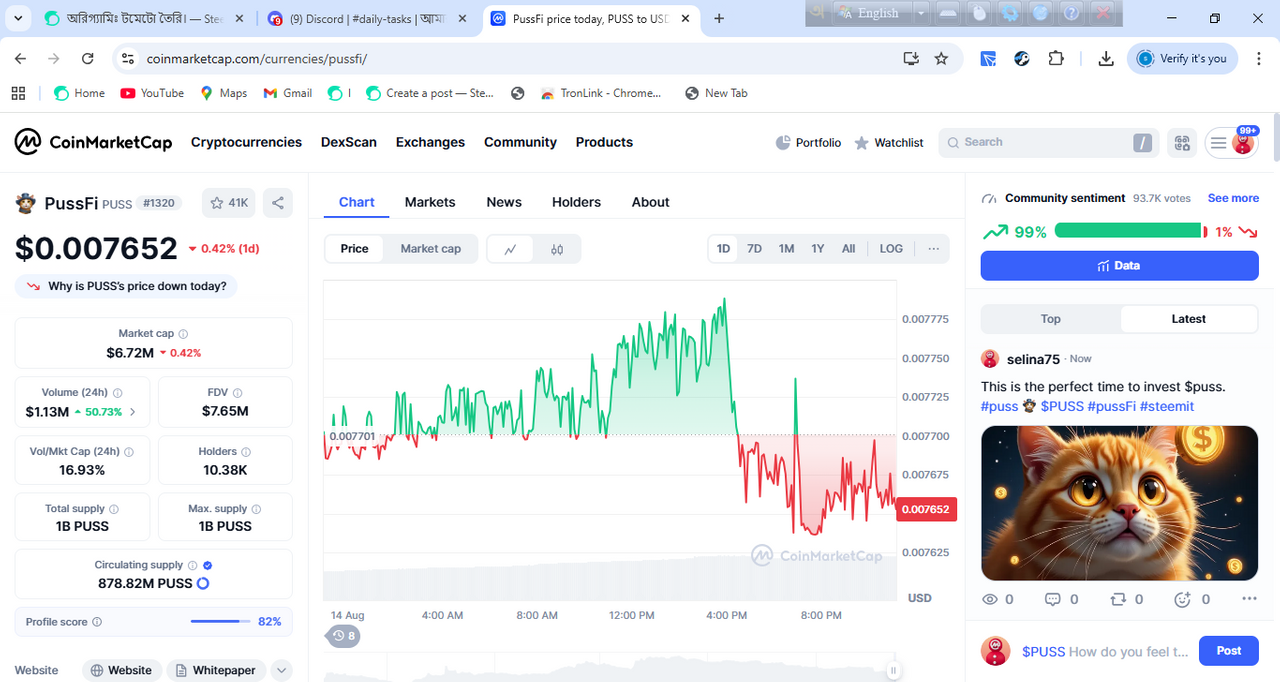Select the 1D time range
The width and height of the screenshot is (1280, 682).
pos(723,249)
